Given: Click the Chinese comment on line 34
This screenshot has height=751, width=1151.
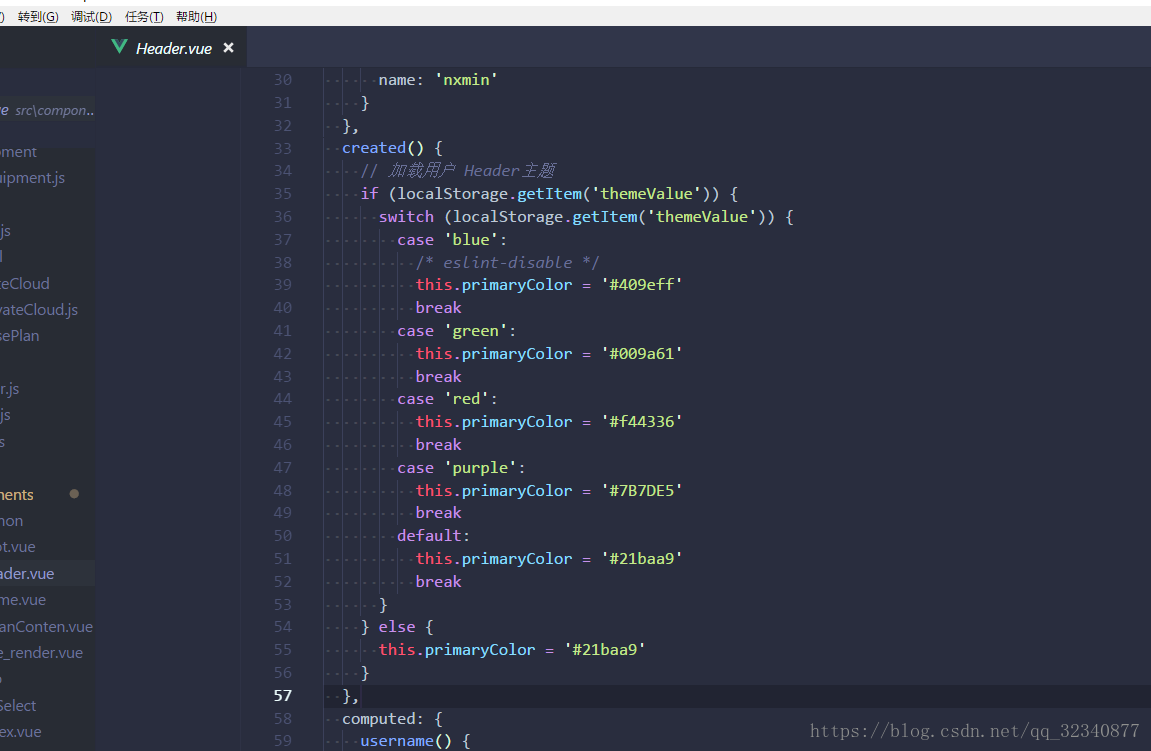Looking at the screenshot, I should pos(458,171).
